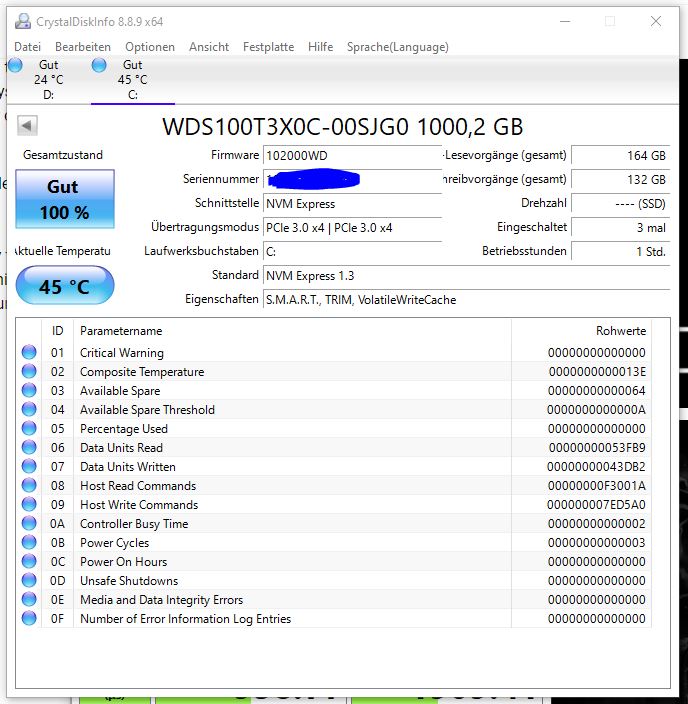Click the Controller Busy Time parameter name
This screenshot has height=704, width=688.
point(134,524)
